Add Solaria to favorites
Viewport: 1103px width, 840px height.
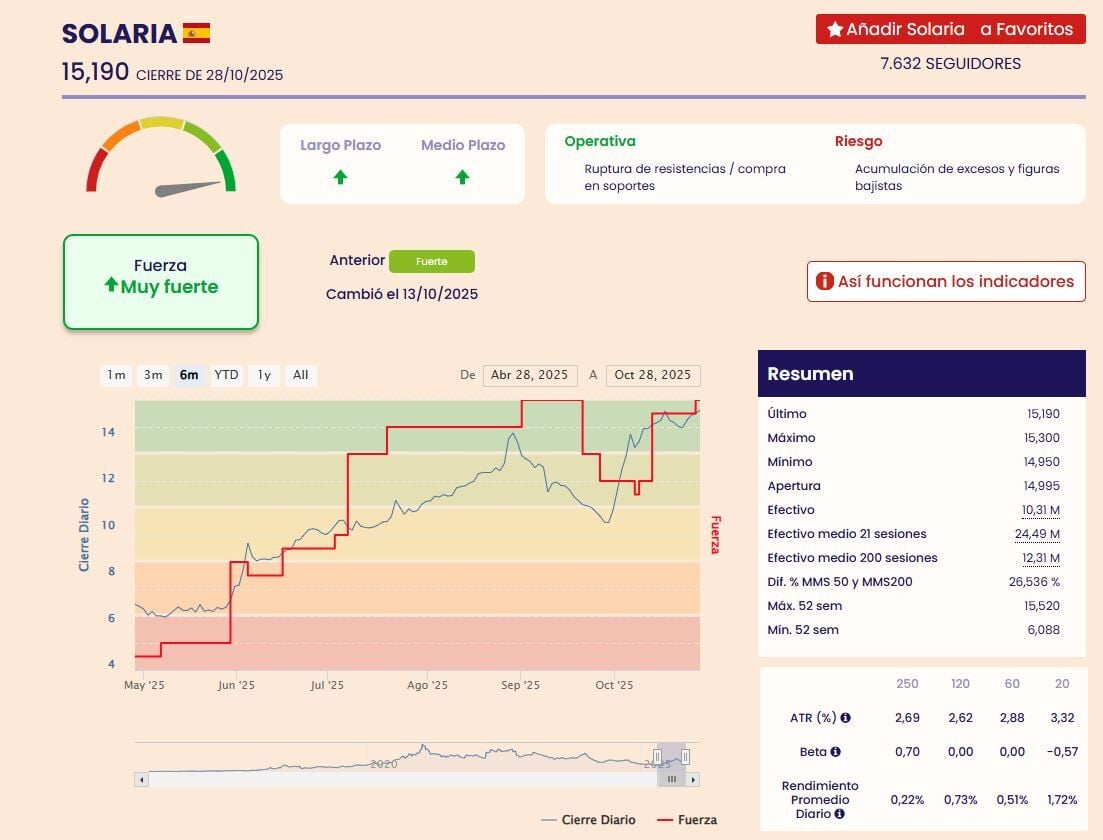(x=950, y=30)
